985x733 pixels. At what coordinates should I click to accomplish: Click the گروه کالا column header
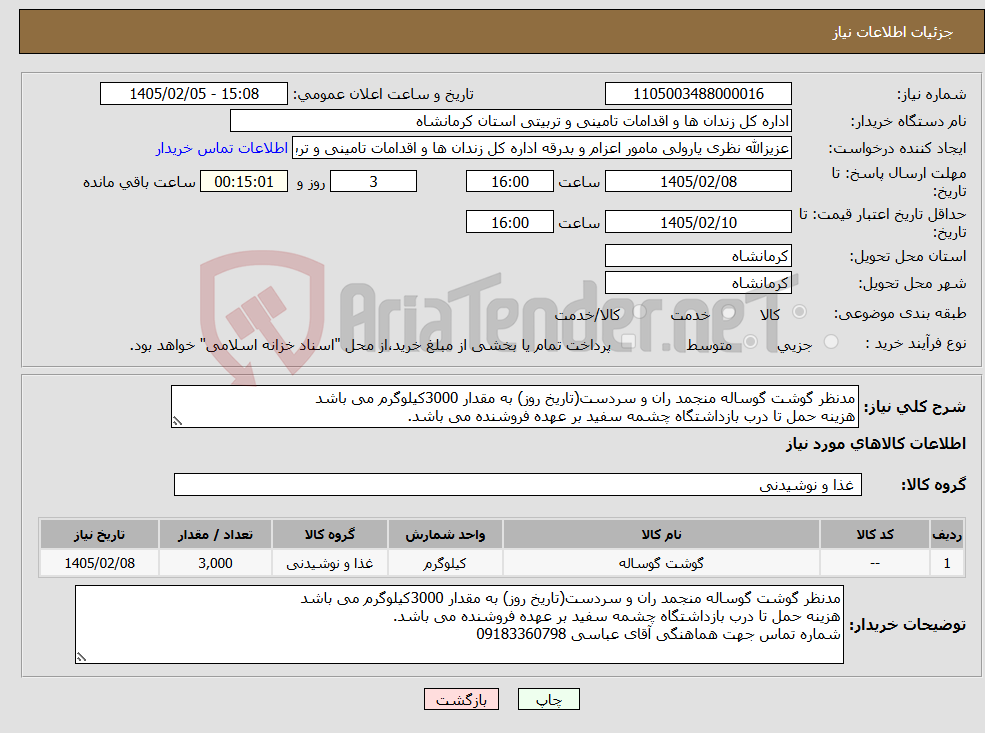tap(330, 535)
